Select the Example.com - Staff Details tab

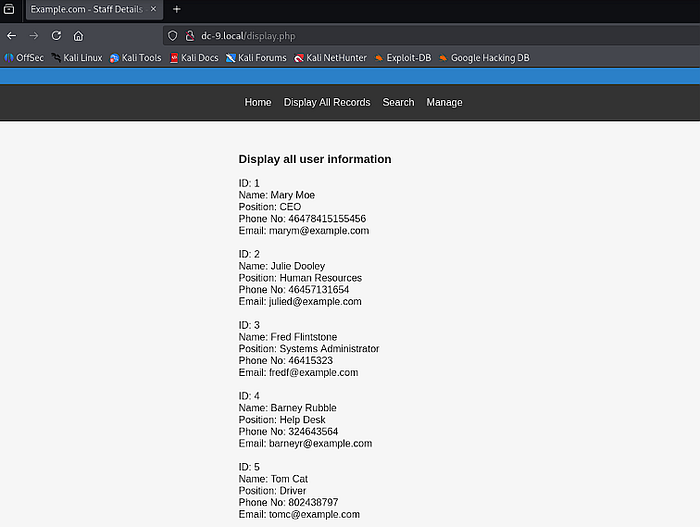click(94, 9)
